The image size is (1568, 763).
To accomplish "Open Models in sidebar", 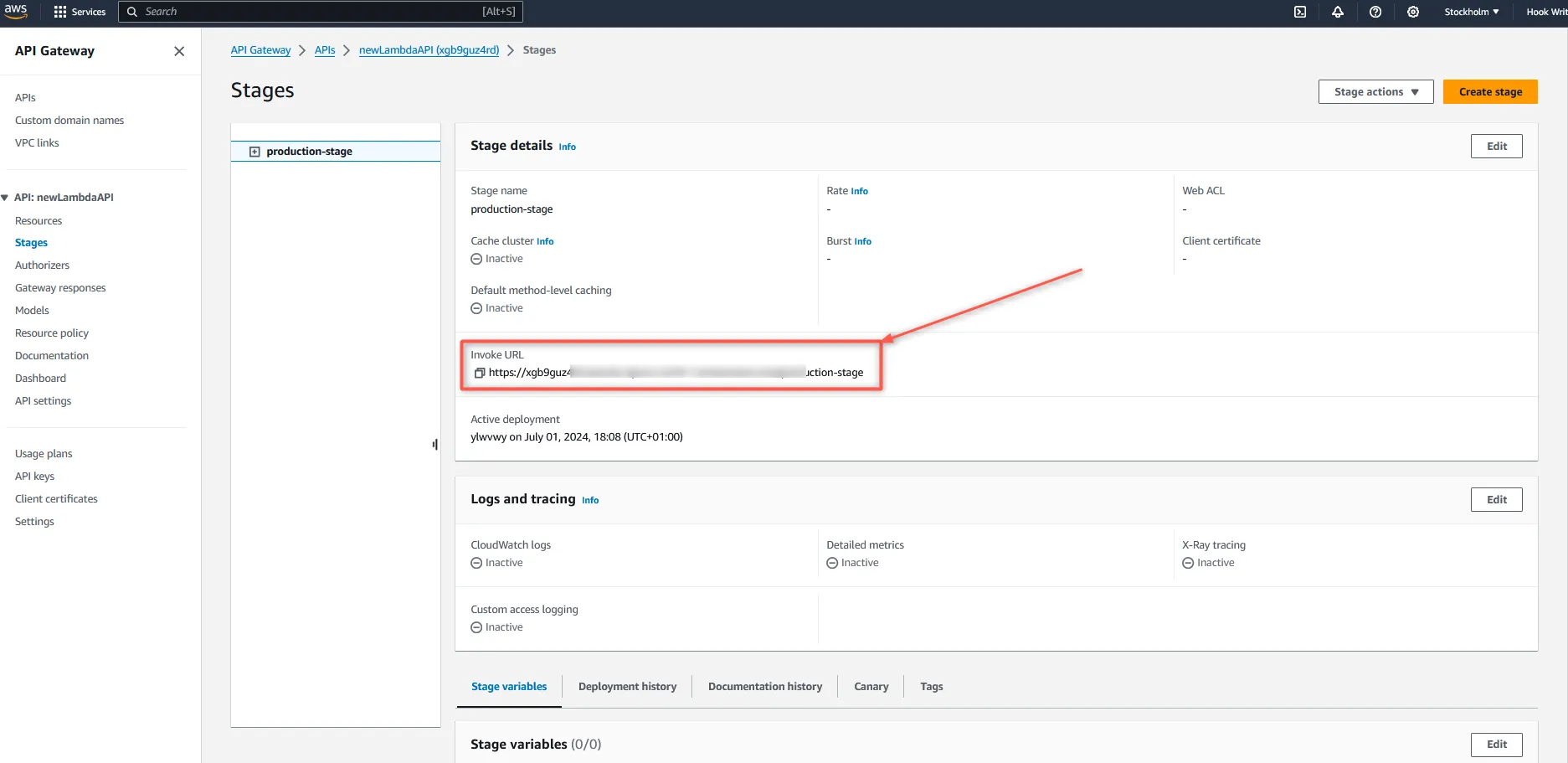I will (x=32, y=311).
